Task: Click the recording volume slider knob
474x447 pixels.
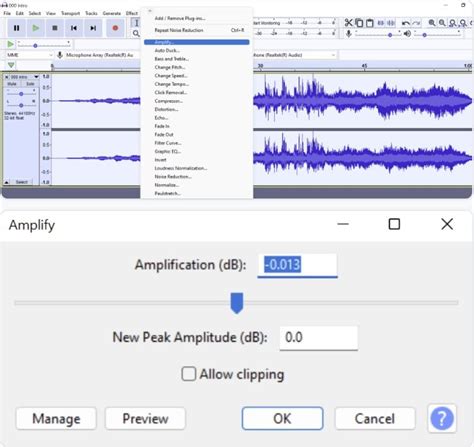Action: click(390, 35)
